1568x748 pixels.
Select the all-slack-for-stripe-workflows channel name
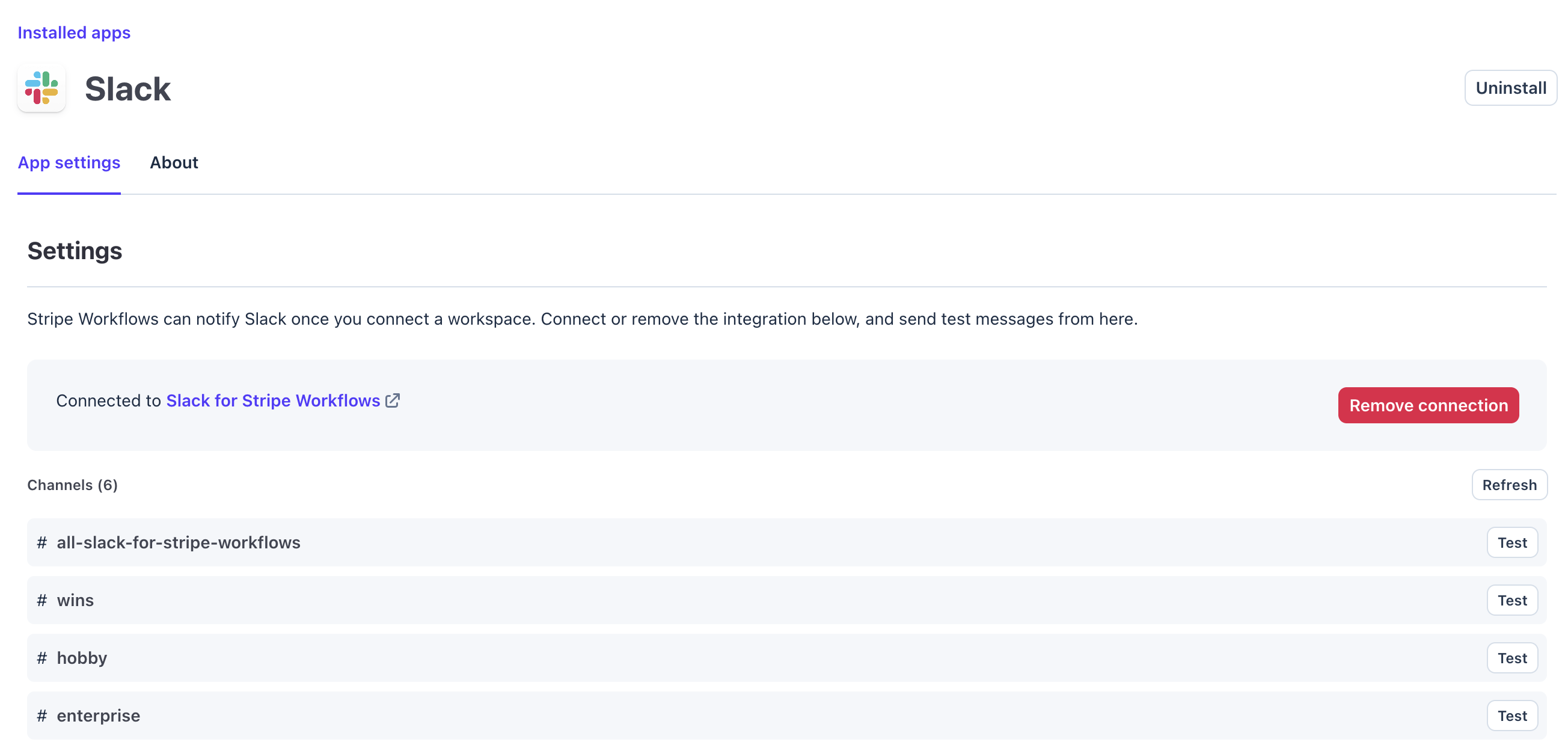click(x=179, y=543)
